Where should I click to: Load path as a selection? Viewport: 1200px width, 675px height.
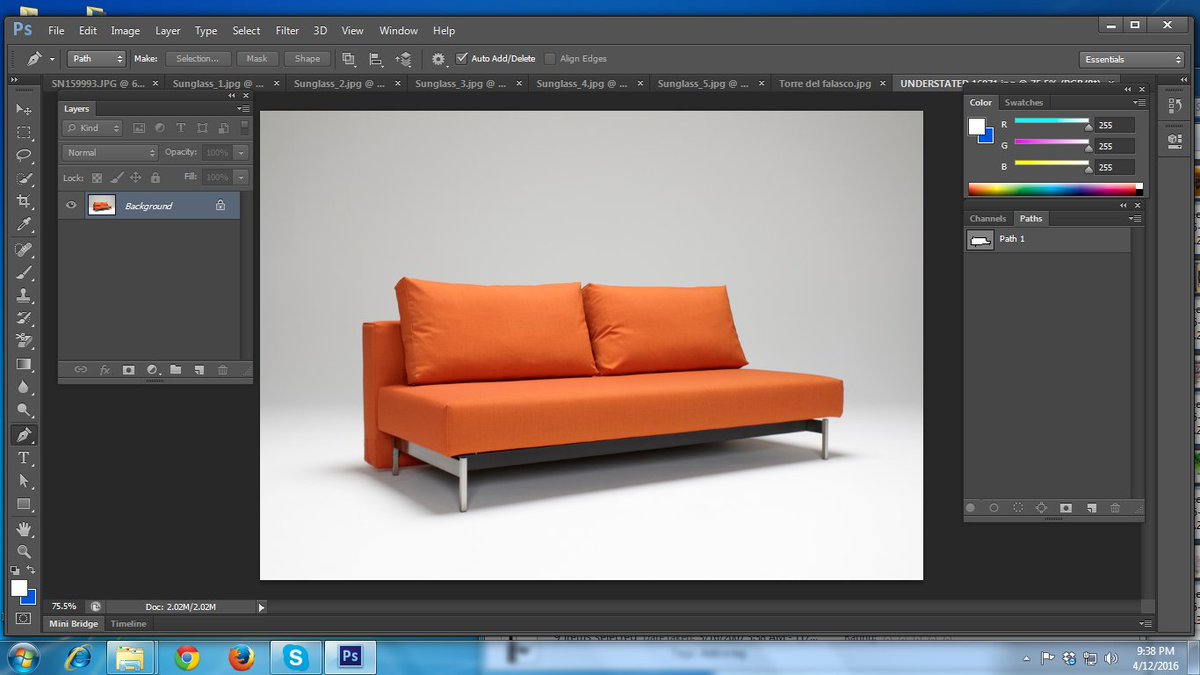[1018, 508]
